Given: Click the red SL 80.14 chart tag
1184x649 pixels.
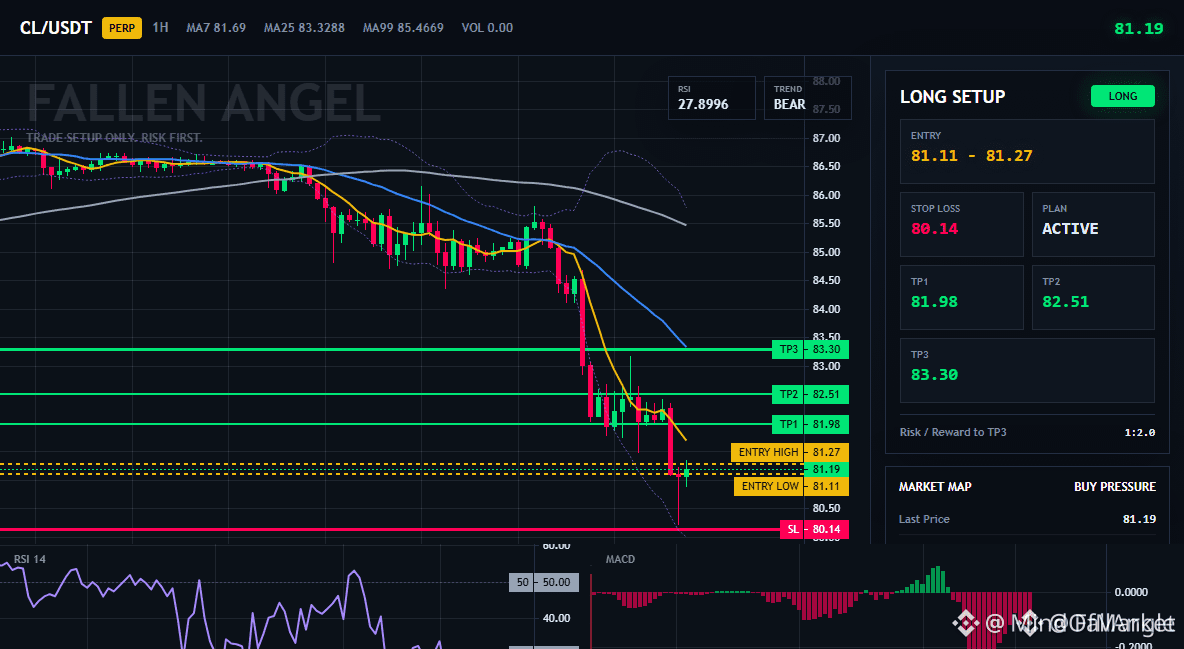Looking at the screenshot, I should 814,530.
